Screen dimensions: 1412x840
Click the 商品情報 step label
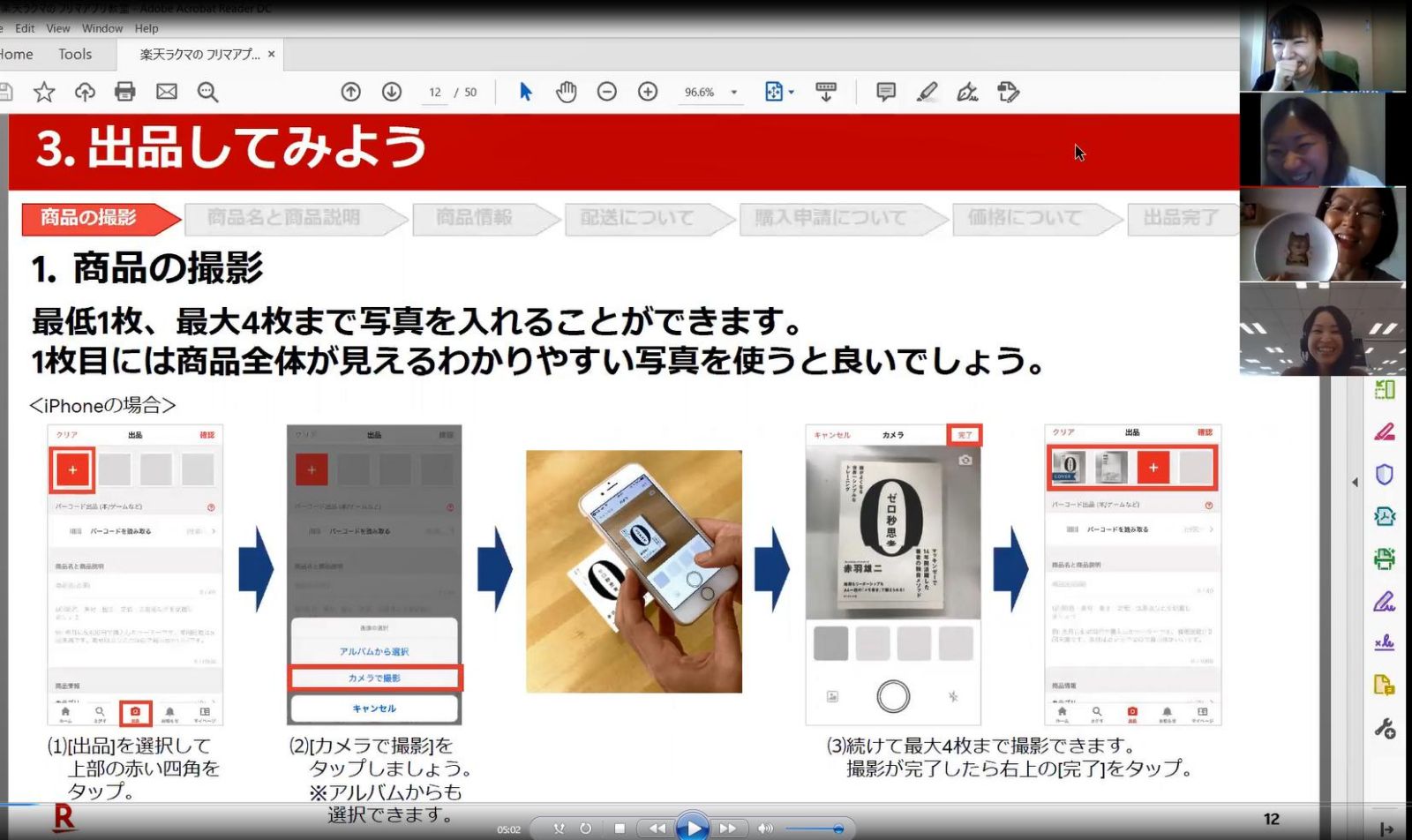pos(475,218)
